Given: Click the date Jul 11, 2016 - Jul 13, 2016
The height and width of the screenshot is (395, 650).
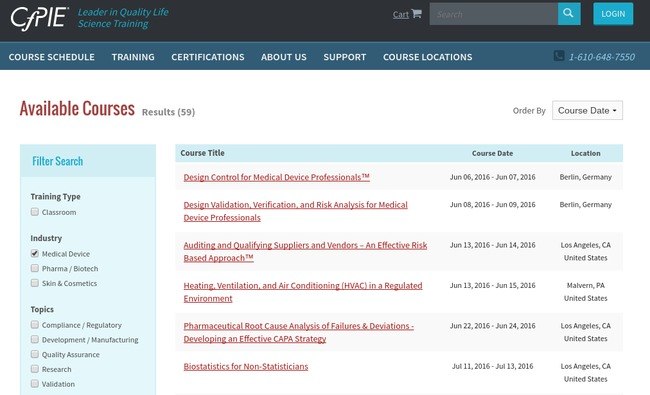Looking at the screenshot, I should [x=492, y=366].
